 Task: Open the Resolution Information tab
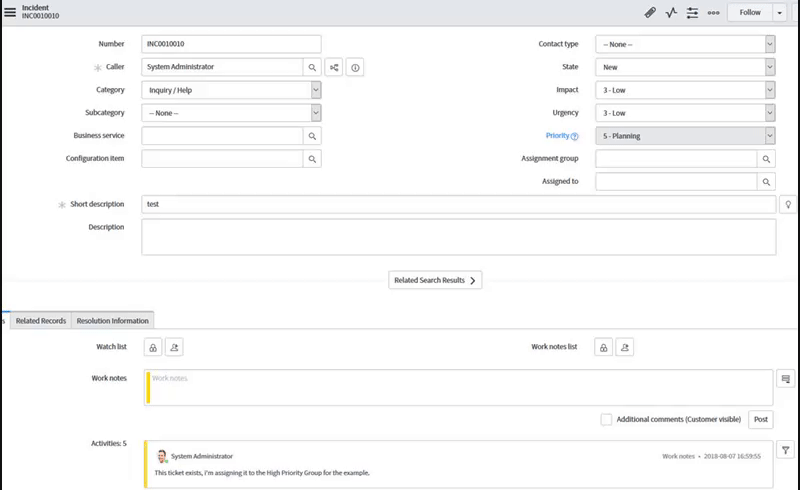point(113,321)
